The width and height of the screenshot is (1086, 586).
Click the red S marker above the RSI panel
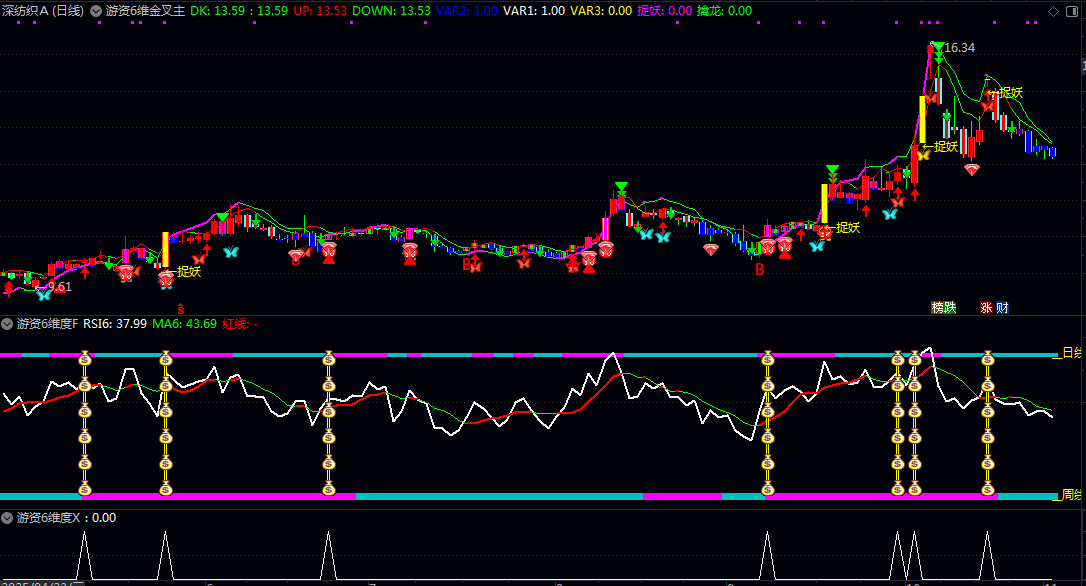point(181,307)
